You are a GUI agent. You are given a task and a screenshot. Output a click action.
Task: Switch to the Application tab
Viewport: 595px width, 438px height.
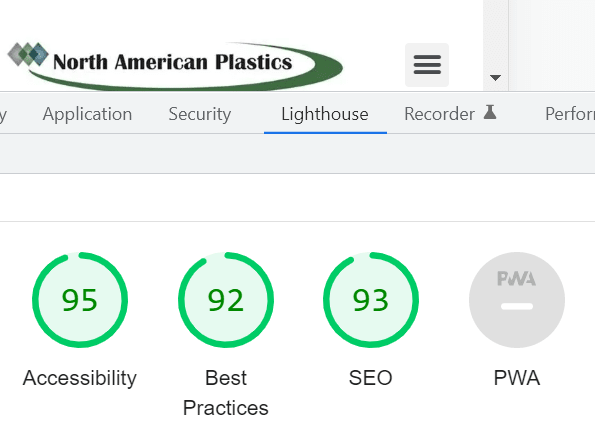(87, 114)
